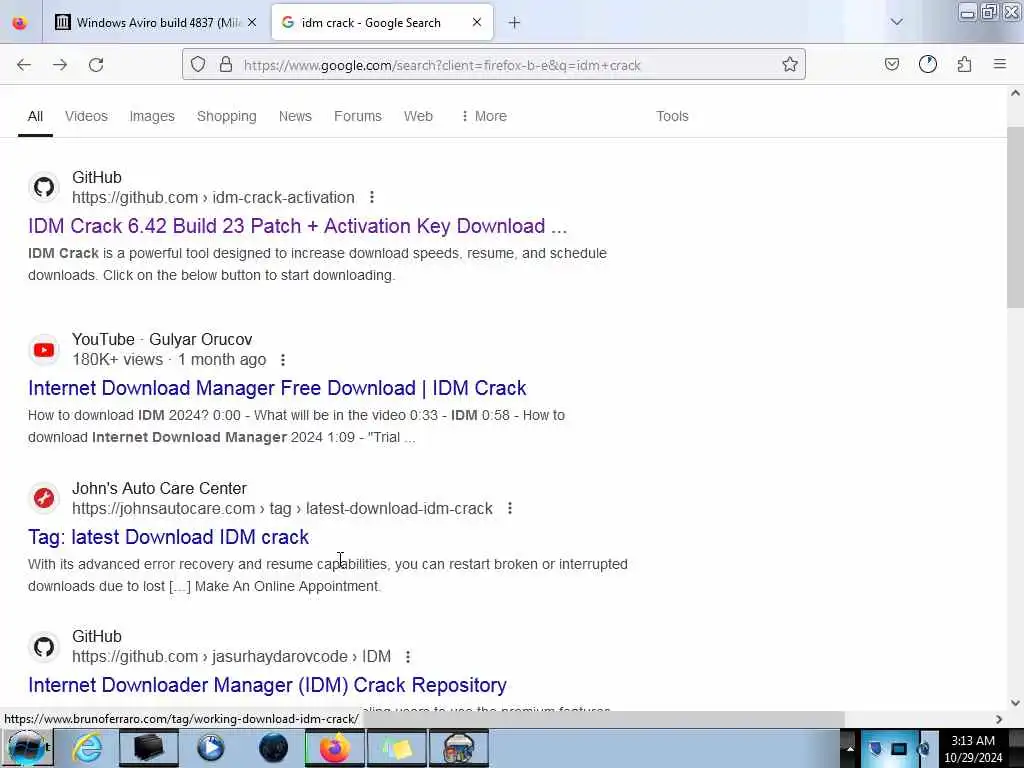1024x768 pixels.
Task: Click the horizontal scrollbar right arrow
Action: [x=999, y=719]
